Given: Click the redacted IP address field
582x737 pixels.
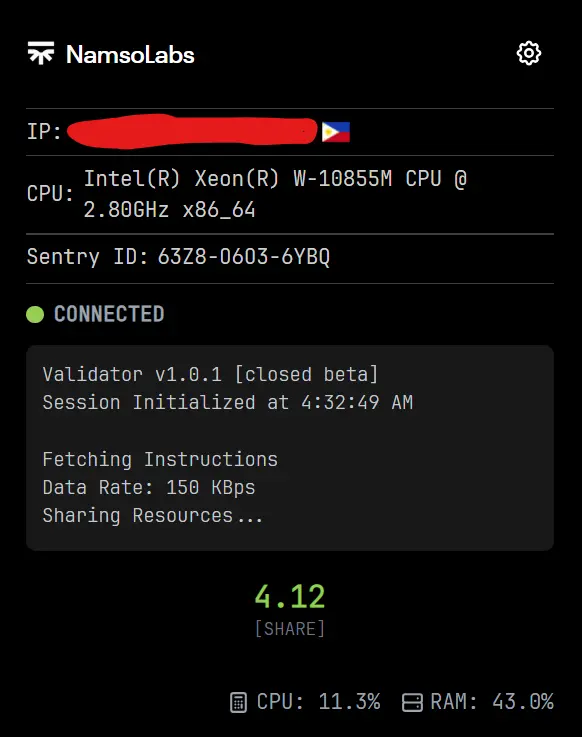Looking at the screenshot, I should pos(192,131).
